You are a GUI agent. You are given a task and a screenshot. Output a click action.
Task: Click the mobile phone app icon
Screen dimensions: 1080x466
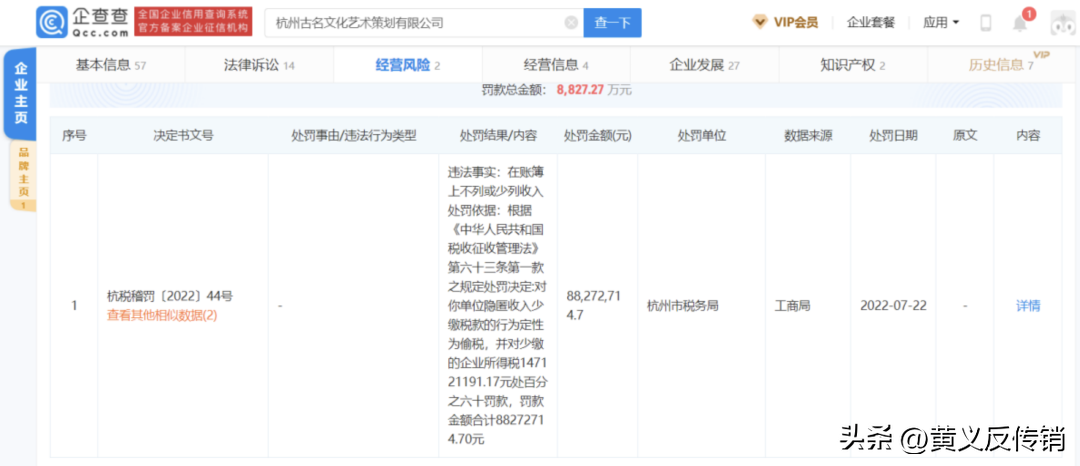pos(986,23)
